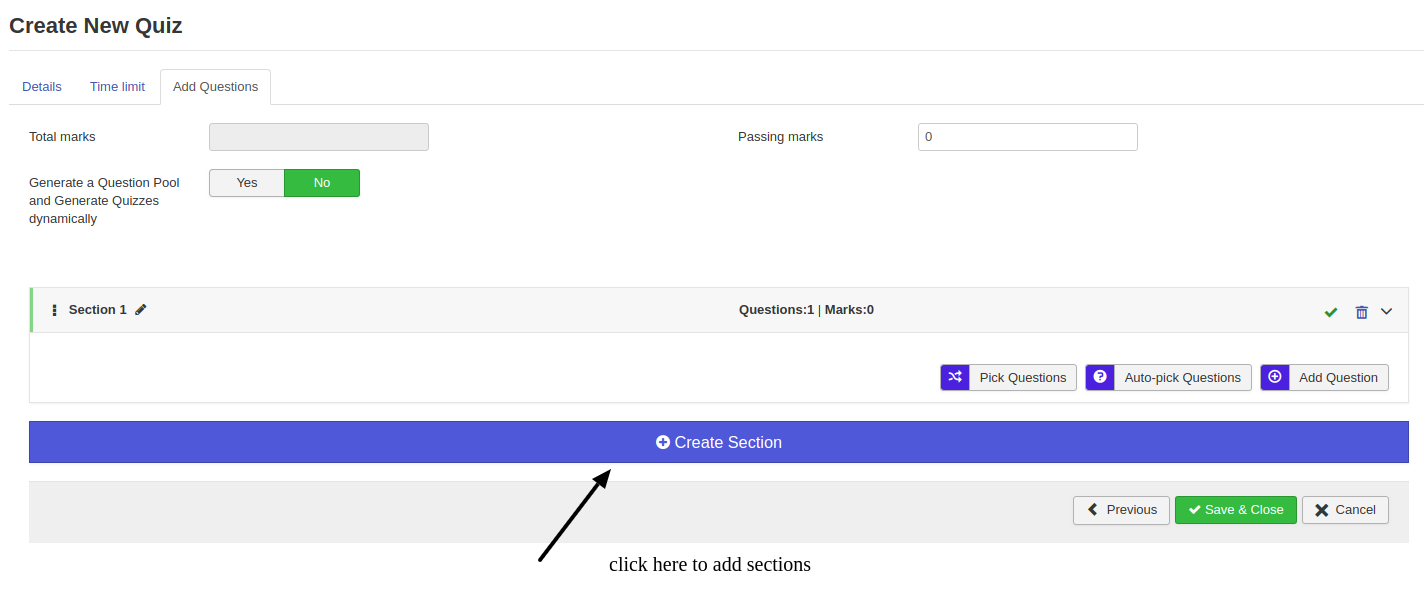Set question pool generation to No
Viewport: 1424px width, 598px height.
tap(322, 183)
